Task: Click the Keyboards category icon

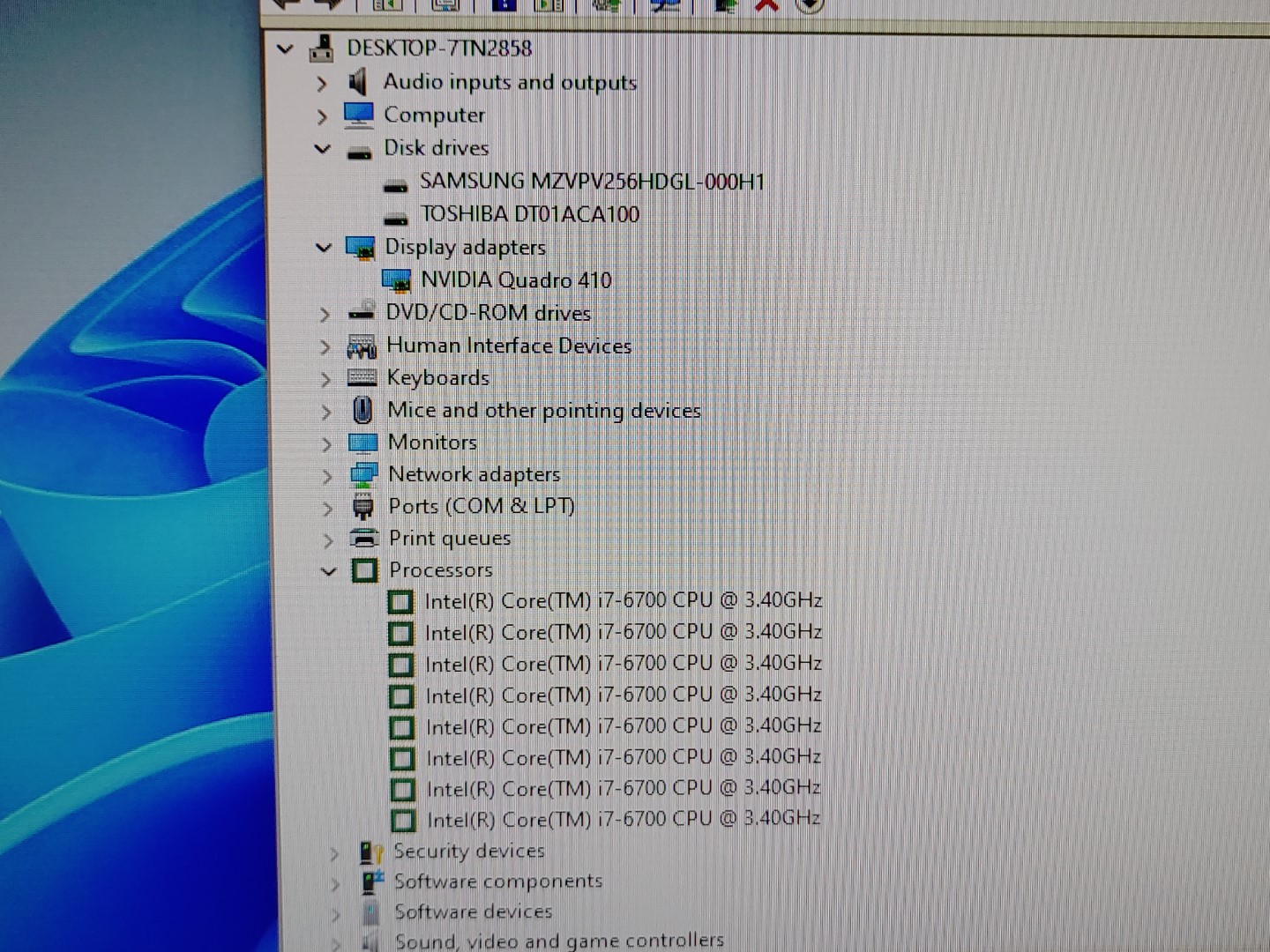Action: tap(362, 378)
